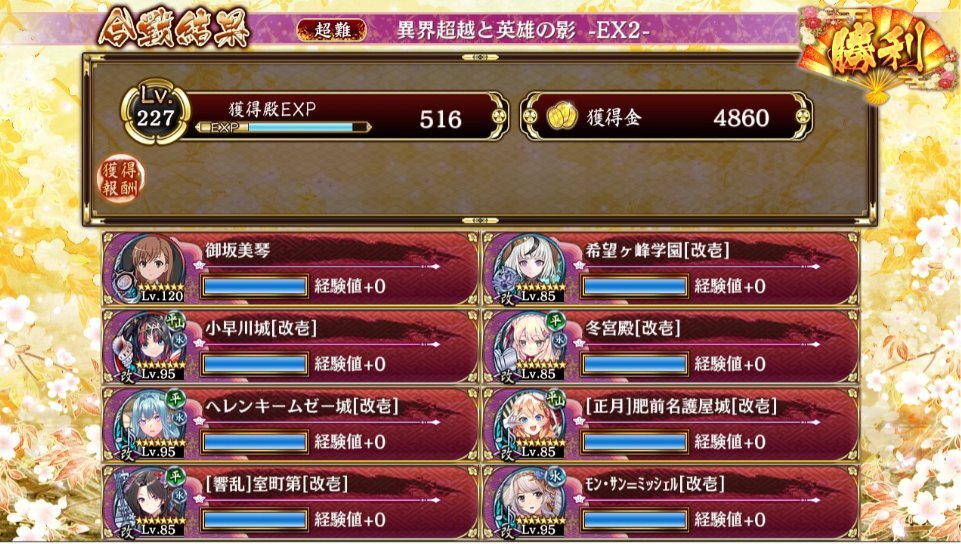This screenshot has width=961, height=544.
Task: Click the 合戦結果 title banner
Action: pyautogui.click(x=174, y=28)
